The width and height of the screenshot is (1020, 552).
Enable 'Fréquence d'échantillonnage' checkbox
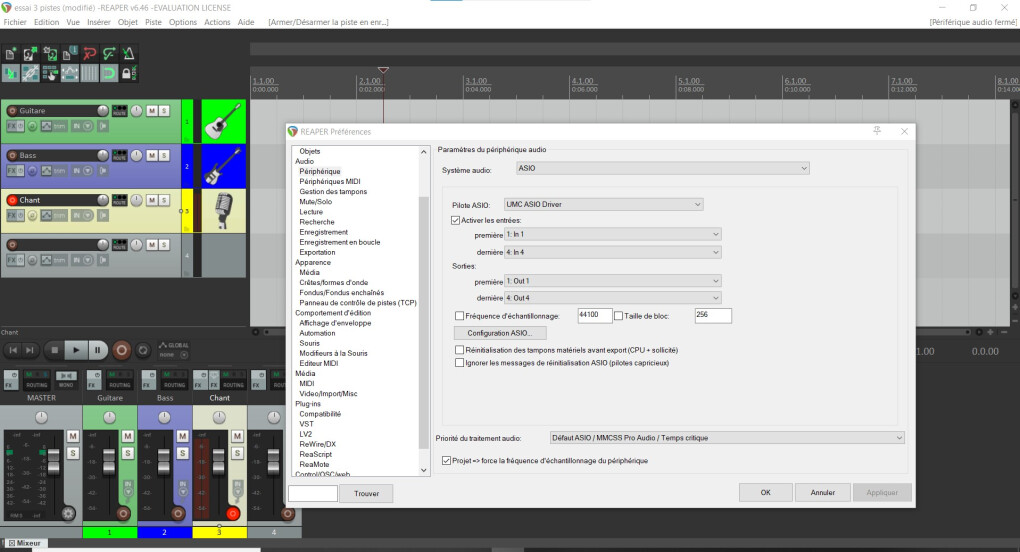click(x=459, y=316)
